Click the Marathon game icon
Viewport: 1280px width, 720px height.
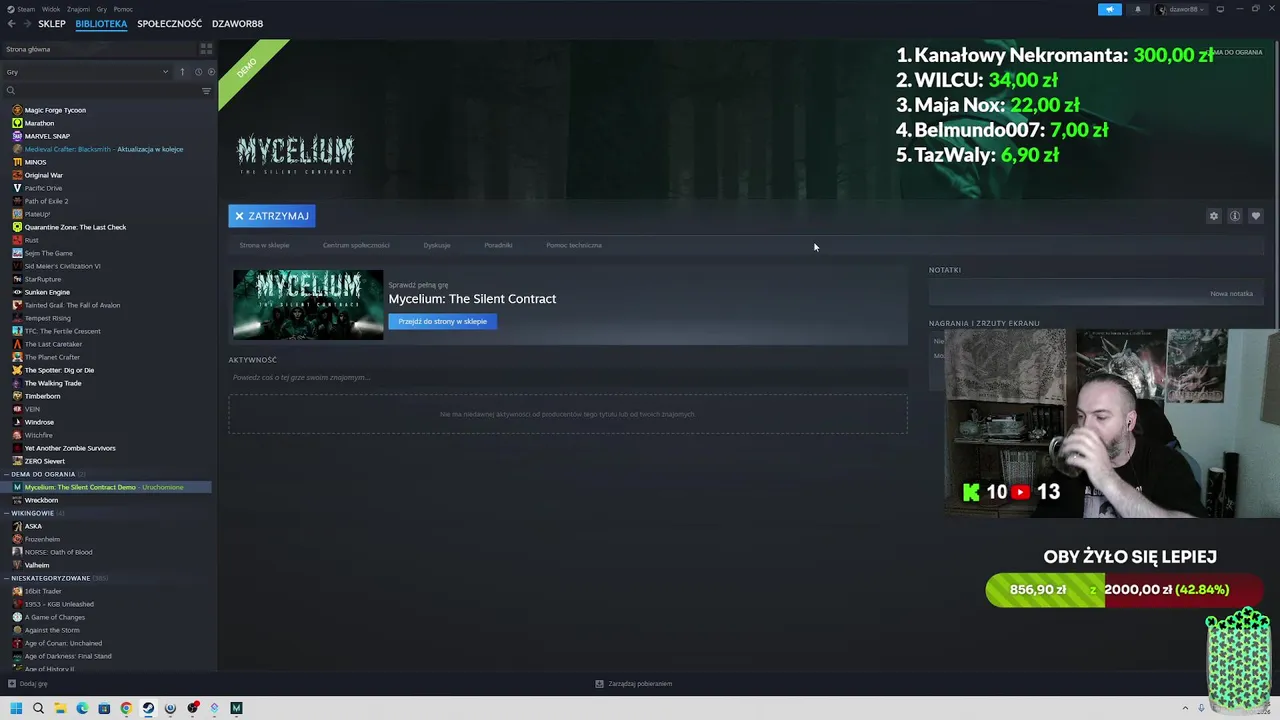[x=17, y=123]
